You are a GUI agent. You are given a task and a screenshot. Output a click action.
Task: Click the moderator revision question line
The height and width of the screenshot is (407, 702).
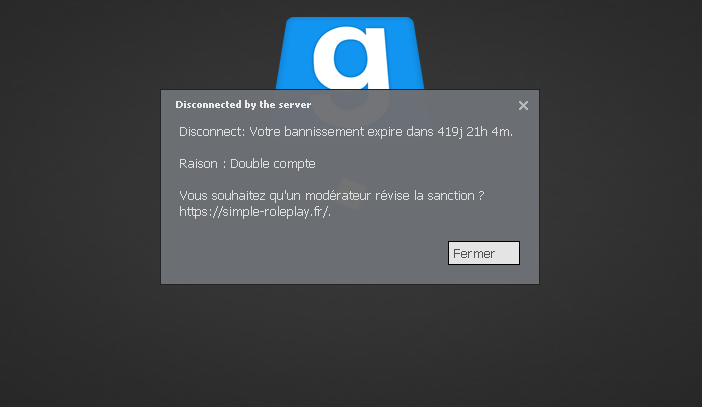point(332,196)
